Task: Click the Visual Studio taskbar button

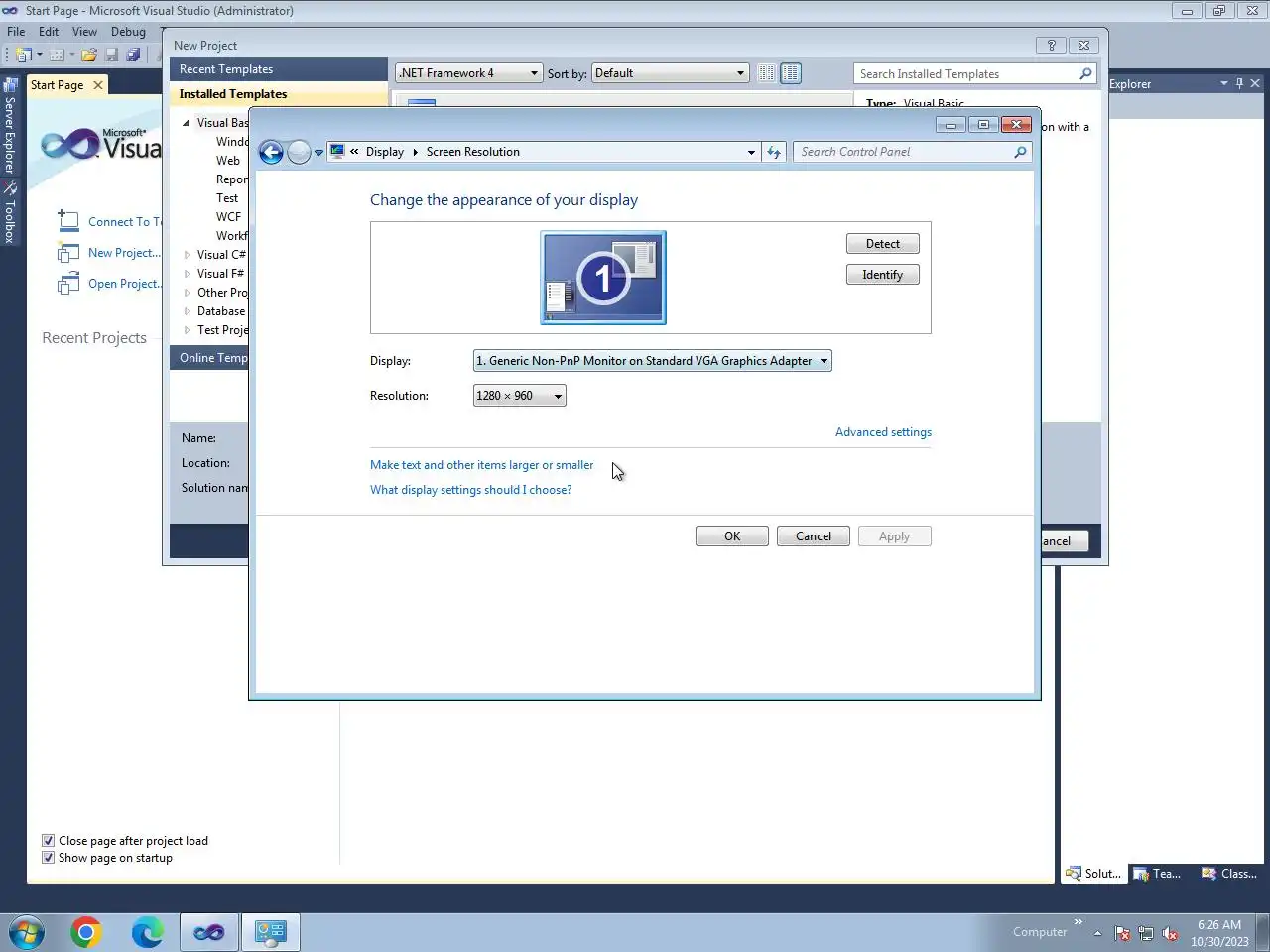Action: click(208, 932)
